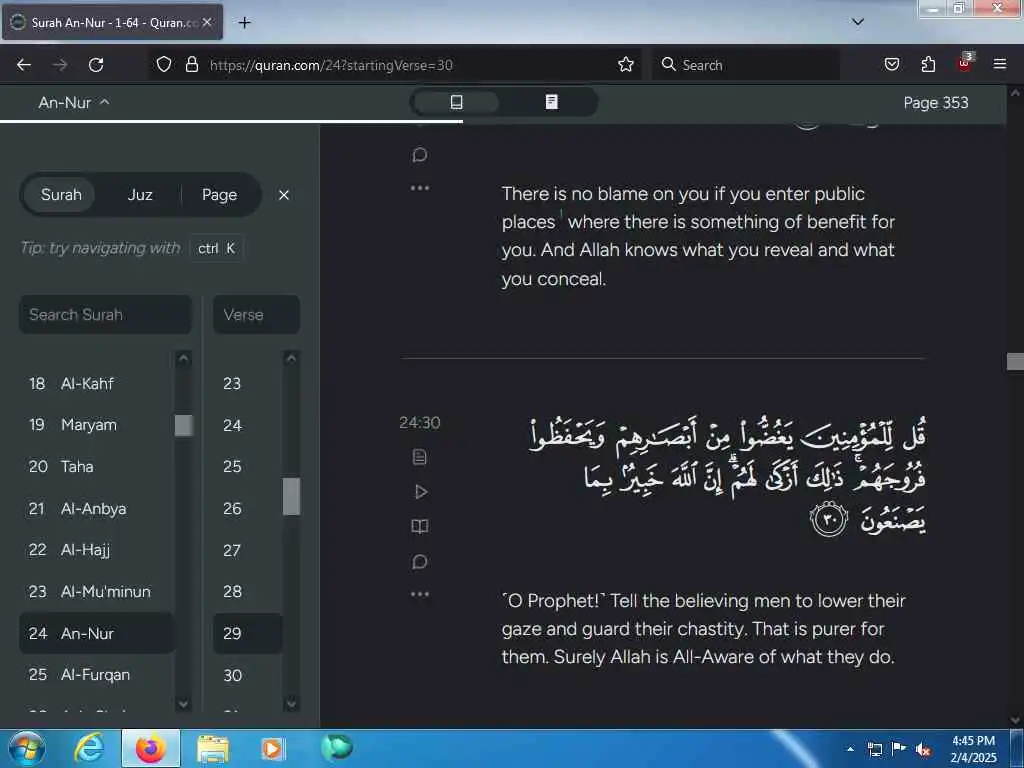The height and width of the screenshot is (768, 1024).
Task: Open the extensions puzzle icon
Action: [x=928, y=64]
